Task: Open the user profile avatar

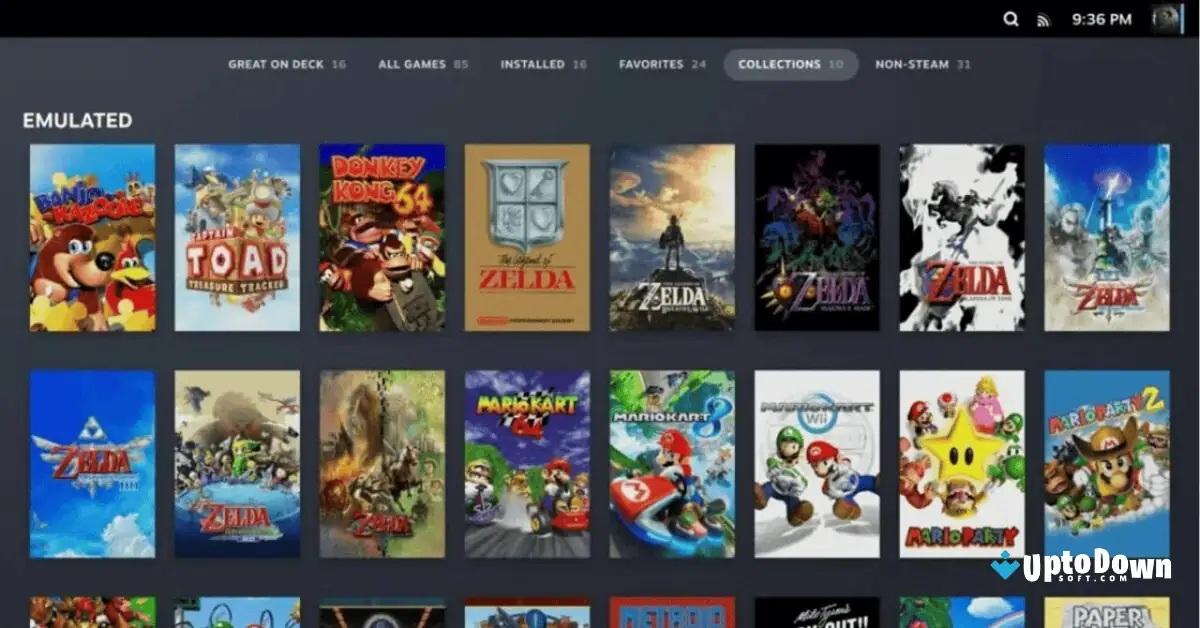Action: (x=1168, y=18)
